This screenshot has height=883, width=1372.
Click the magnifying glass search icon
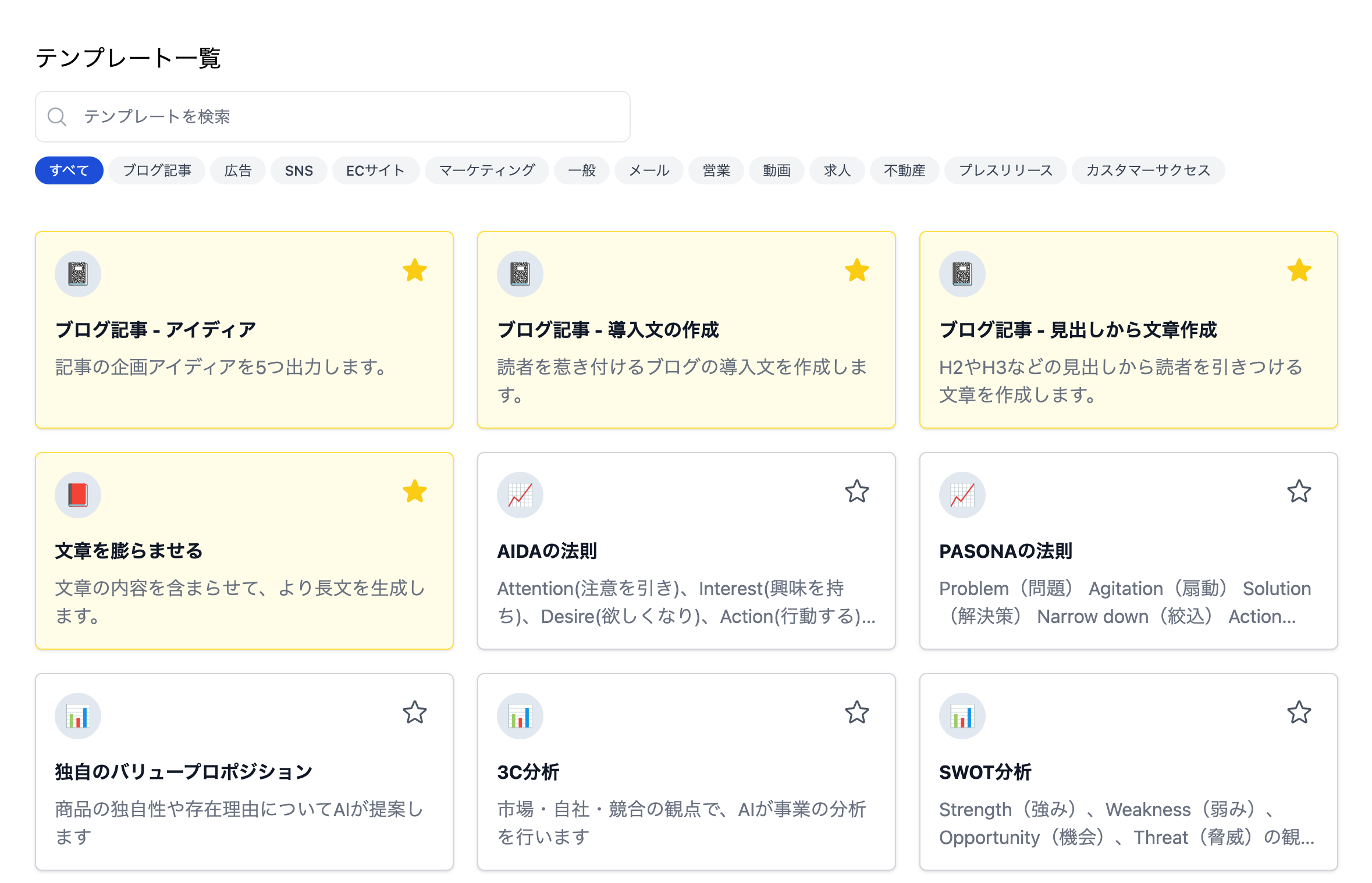pyautogui.click(x=57, y=117)
